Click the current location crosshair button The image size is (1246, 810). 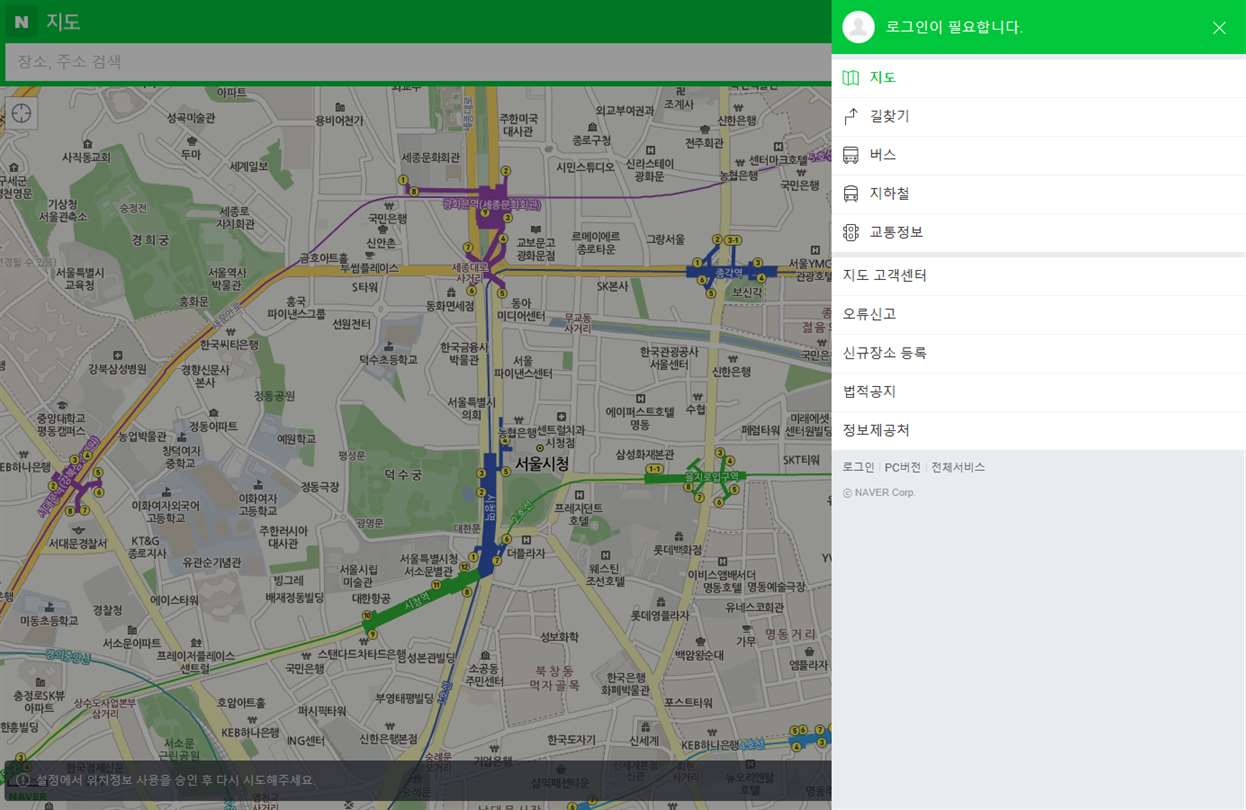21,113
